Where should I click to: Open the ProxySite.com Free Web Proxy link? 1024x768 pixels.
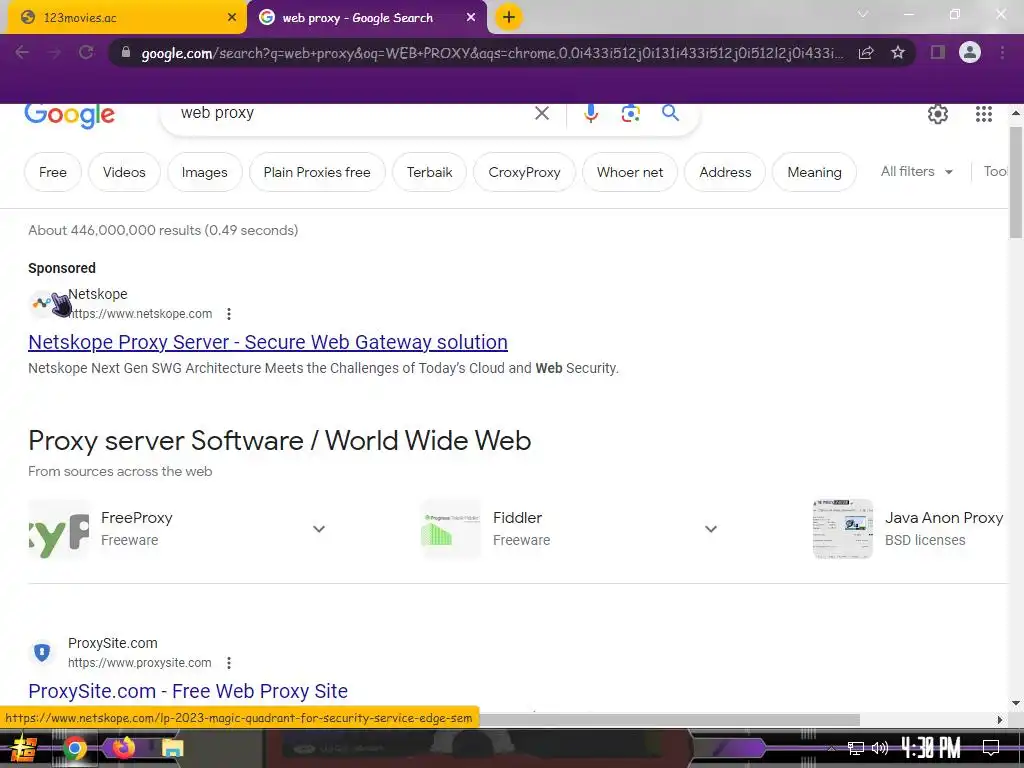[188, 691]
